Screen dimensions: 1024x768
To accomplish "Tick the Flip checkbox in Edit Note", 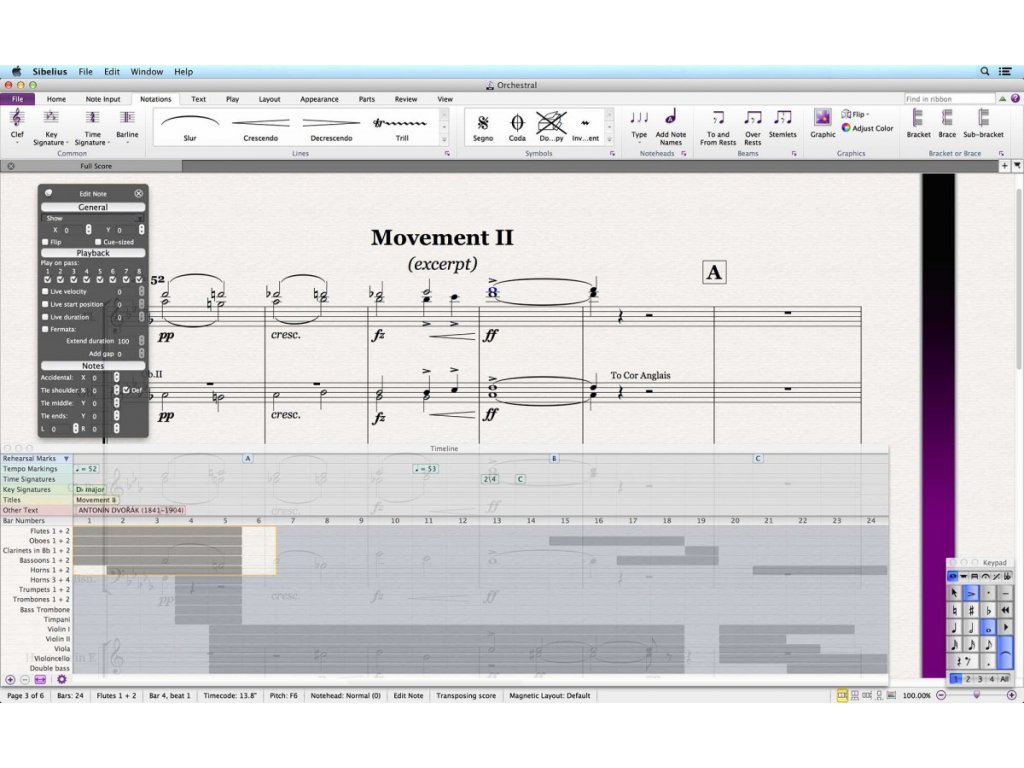I will (45, 242).
